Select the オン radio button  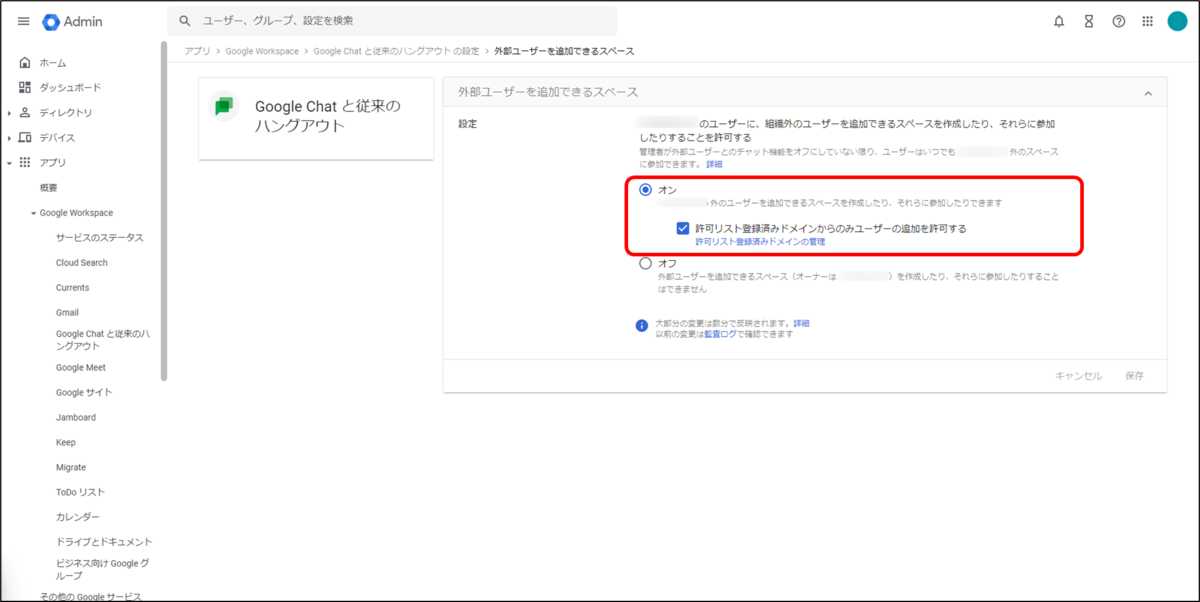pos(645,189)
